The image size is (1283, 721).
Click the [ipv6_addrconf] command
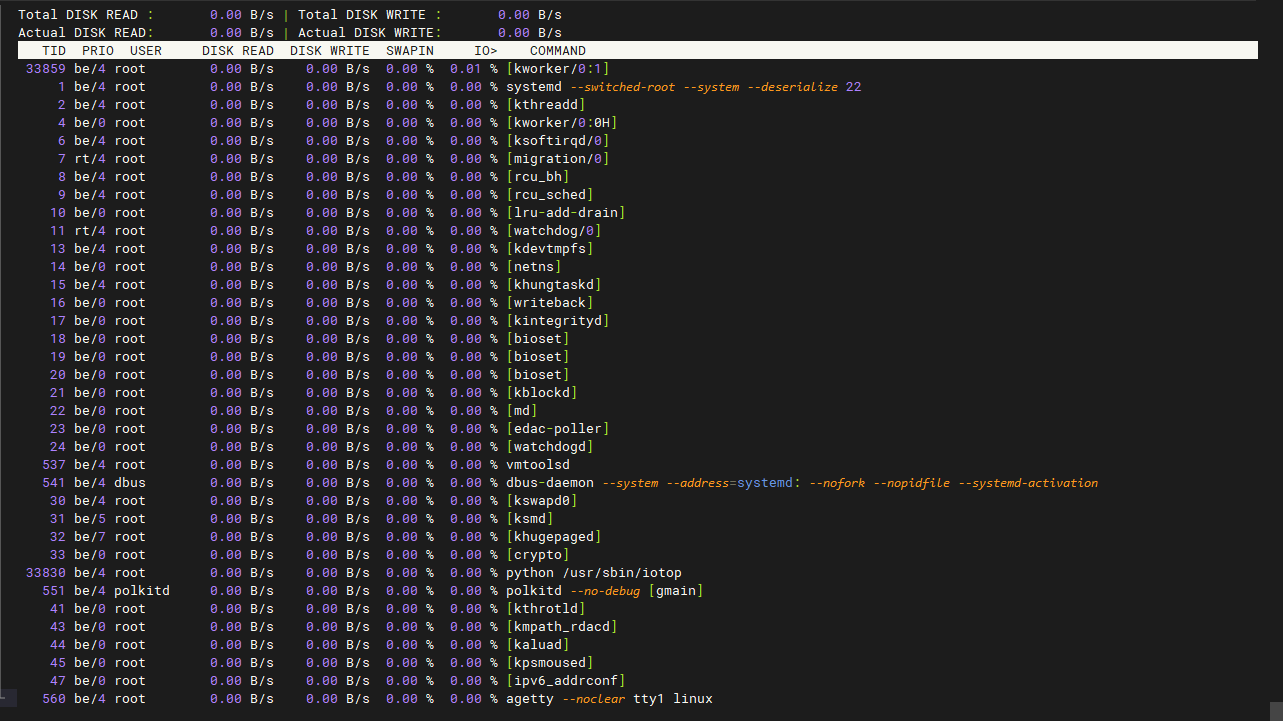pos(566,681)
